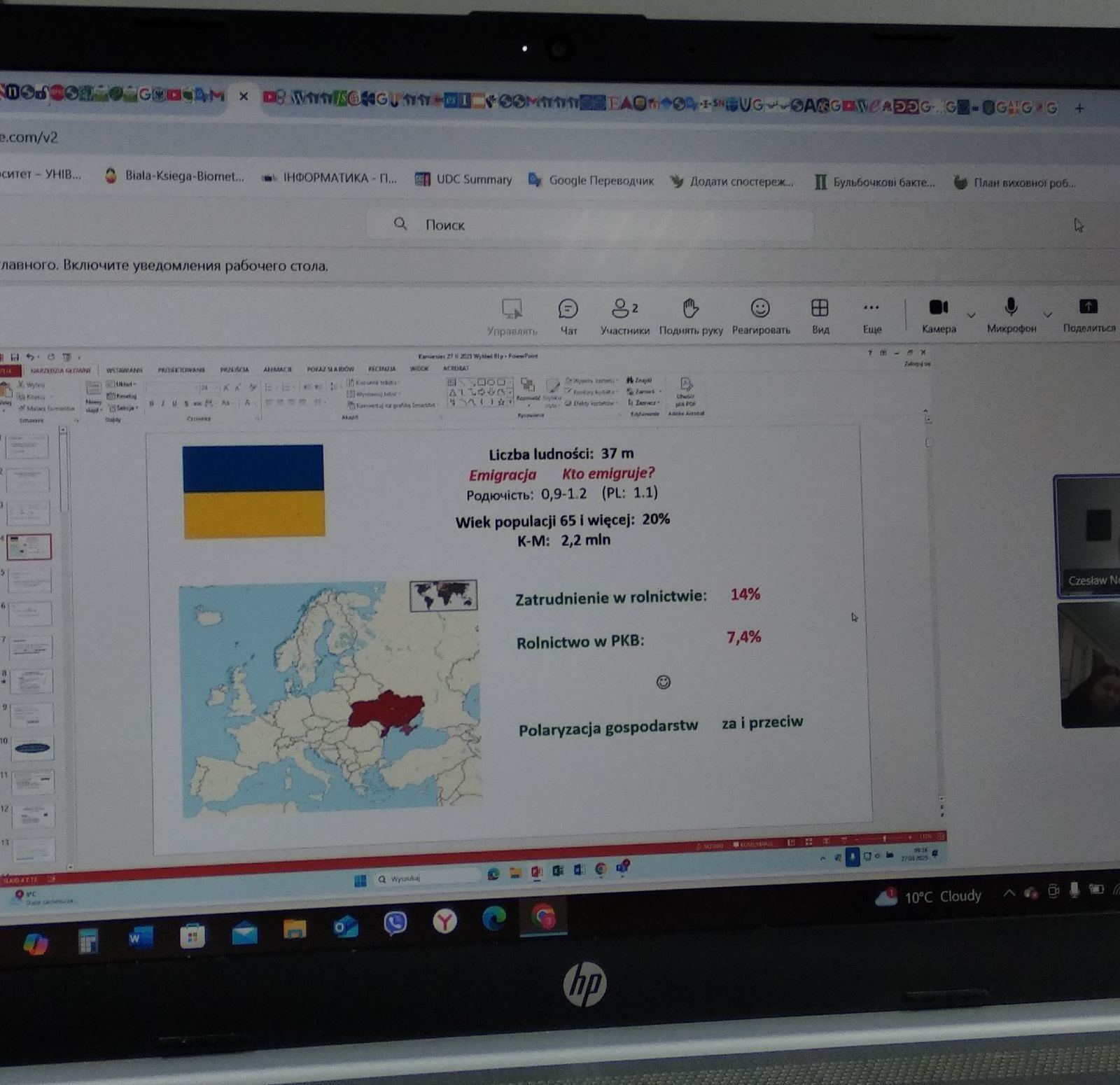1120x1085 pixels.
Task: Open the More options (Еще) menu
Action: pyautogui.click(x=871, y=315)
